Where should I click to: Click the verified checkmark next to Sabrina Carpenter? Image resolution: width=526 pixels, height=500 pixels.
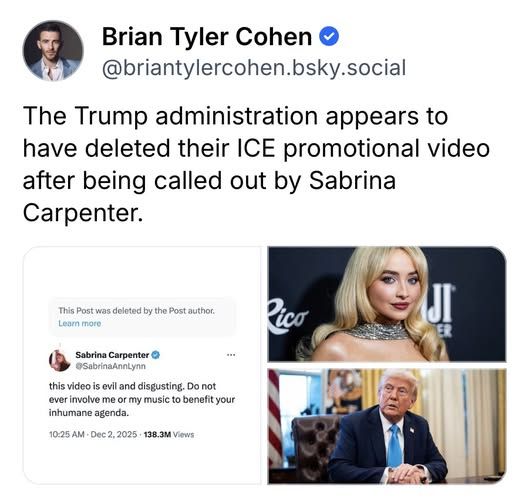[156, 355]
